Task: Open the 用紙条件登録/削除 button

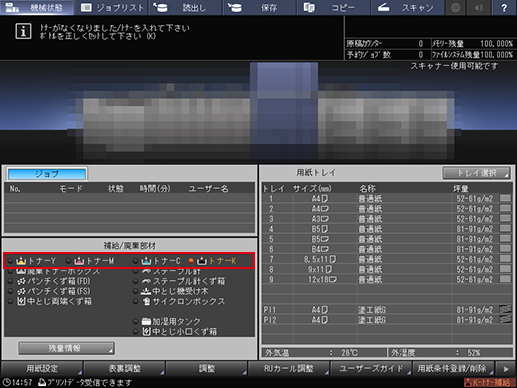Action: click(x=453, y=369)
